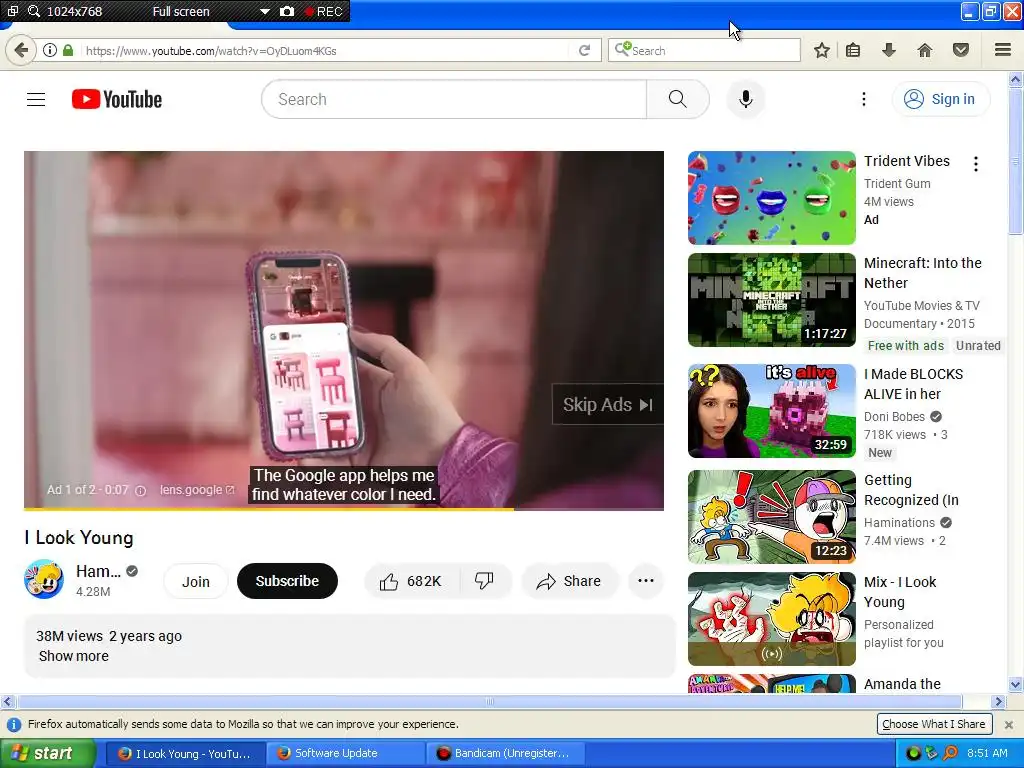Open more actions ellipsis under video
1024x768 pixels.
click(646, 581)
